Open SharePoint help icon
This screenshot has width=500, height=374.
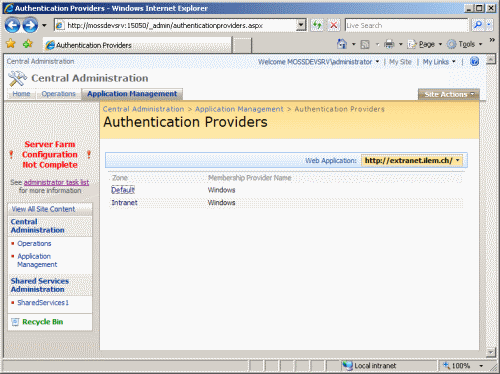pyautogui.click(x=475, y=62)
